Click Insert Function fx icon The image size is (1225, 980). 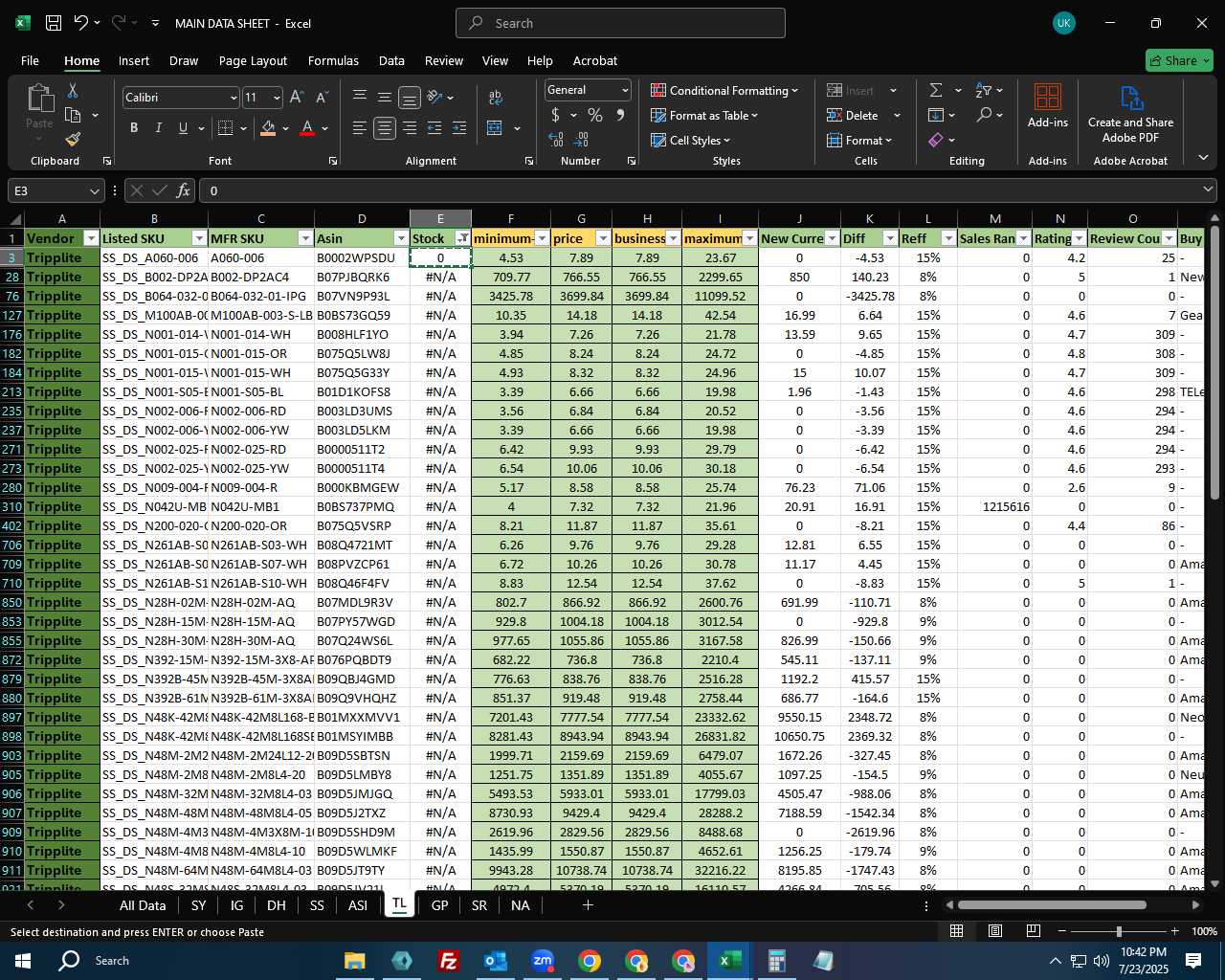(184, 190)
